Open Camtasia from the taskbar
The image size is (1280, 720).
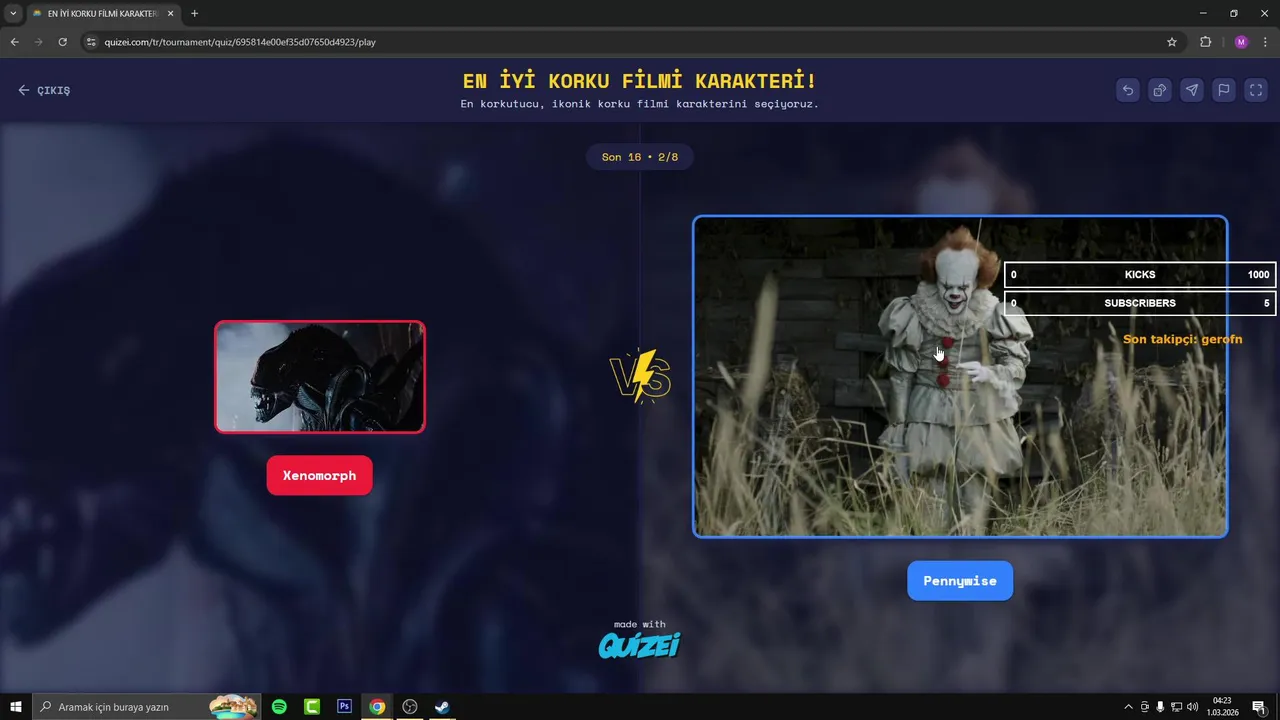coord(312,707)
